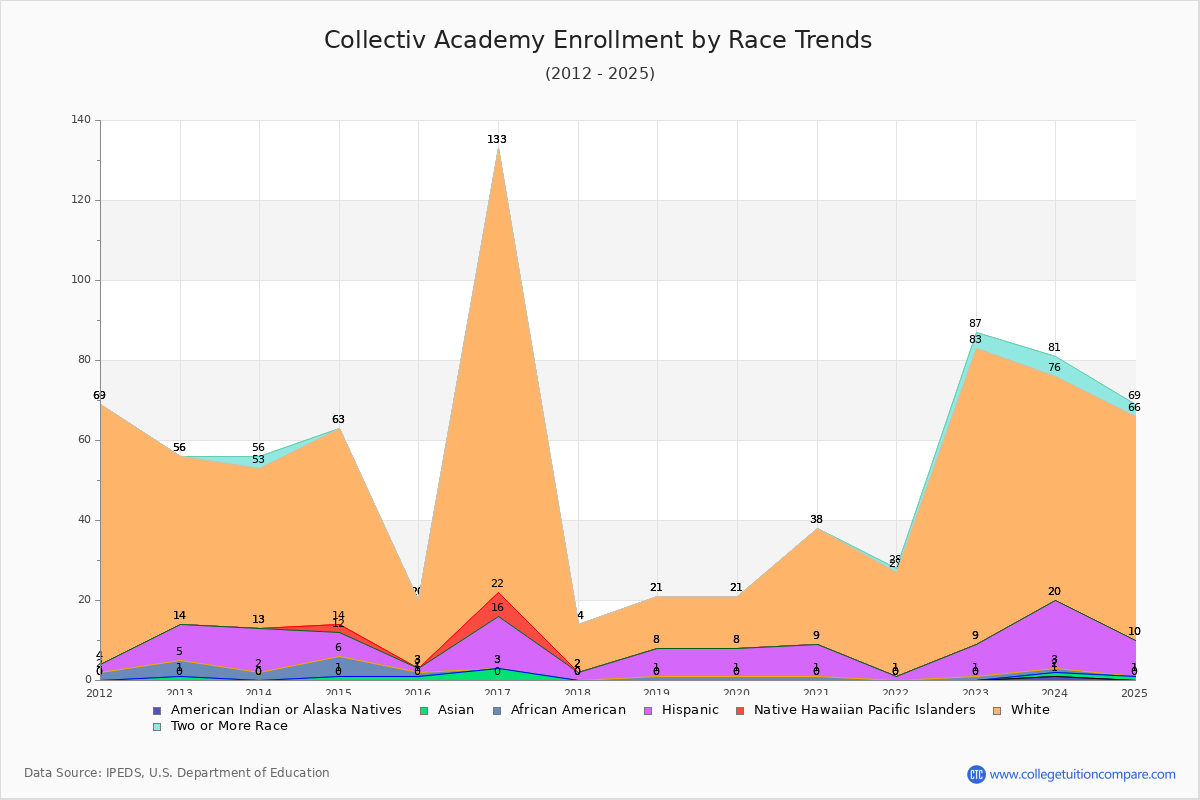The height and width of the screenshot is (800, 1200).
Task: Click the 83 data label at 2023
Action: pyautogui.click(x=975, y=339)
